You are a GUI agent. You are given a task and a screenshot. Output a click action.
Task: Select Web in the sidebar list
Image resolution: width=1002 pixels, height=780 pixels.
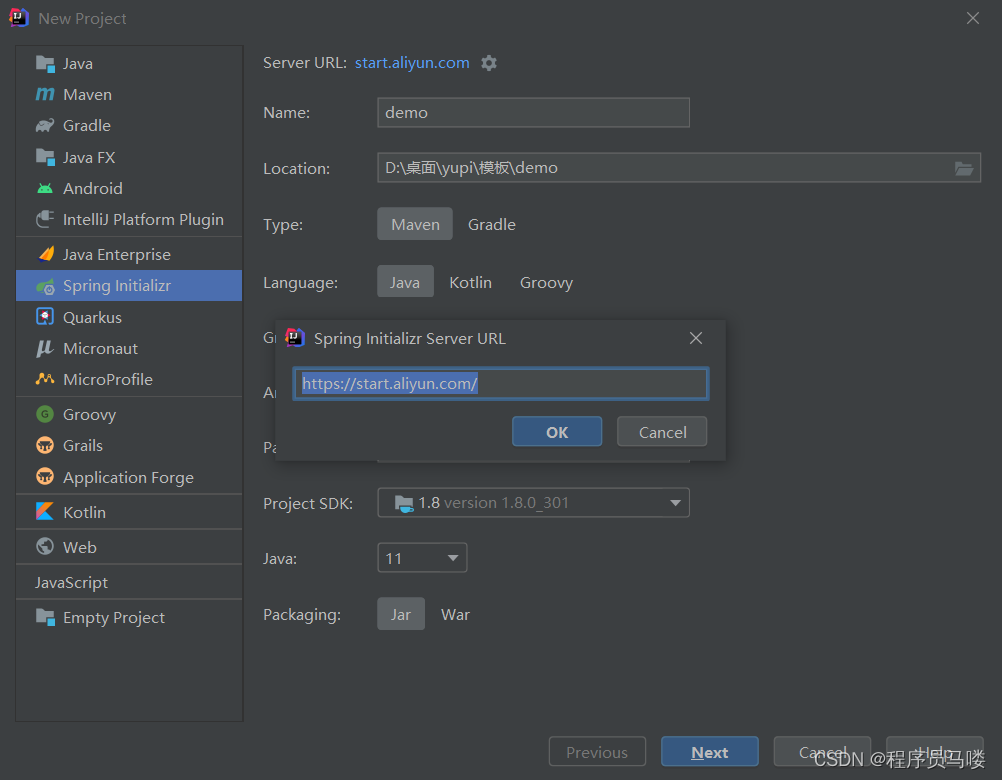[x=129, y=547]
